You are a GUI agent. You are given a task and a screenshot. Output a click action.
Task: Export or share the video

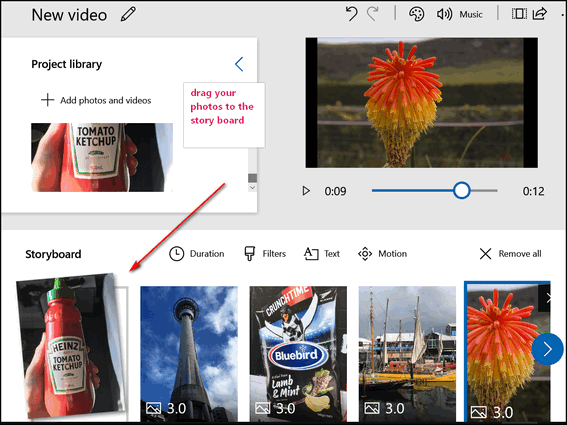pyautogui.click(x=540, y=14)
